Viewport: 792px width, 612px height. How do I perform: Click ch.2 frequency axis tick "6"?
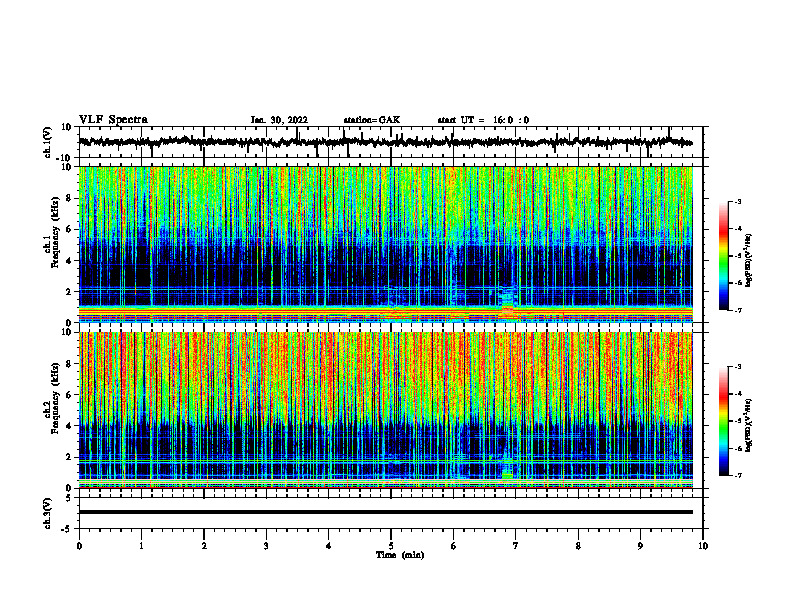(x=69, y=395)
